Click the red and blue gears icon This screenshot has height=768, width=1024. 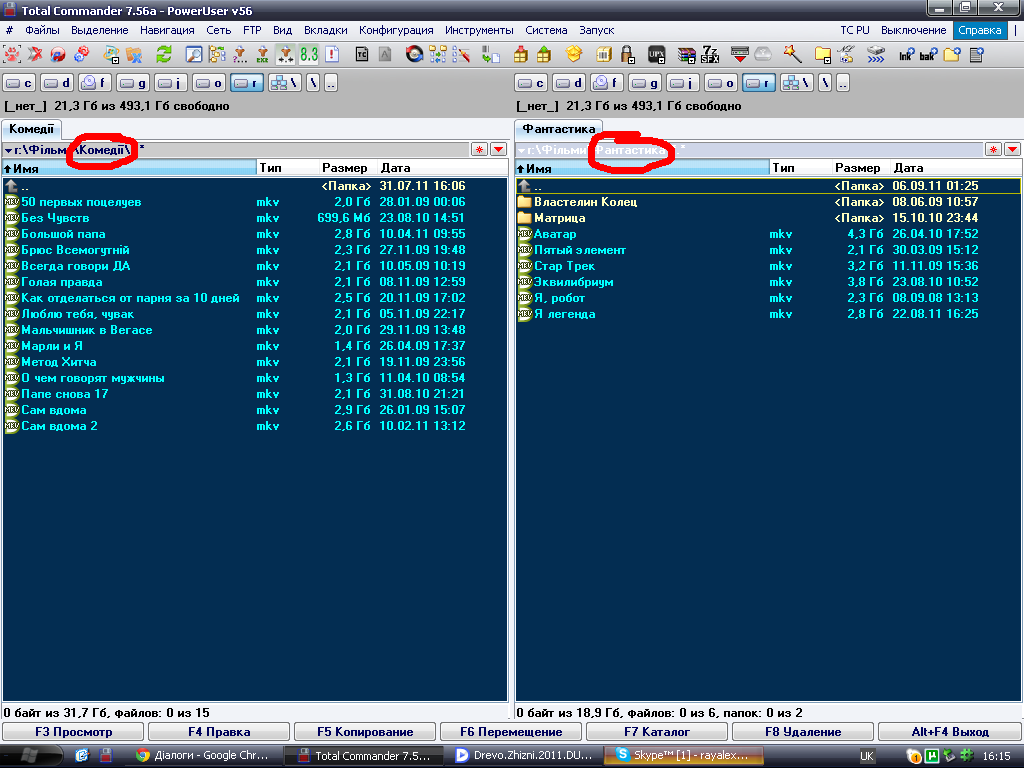coord(82,54)
